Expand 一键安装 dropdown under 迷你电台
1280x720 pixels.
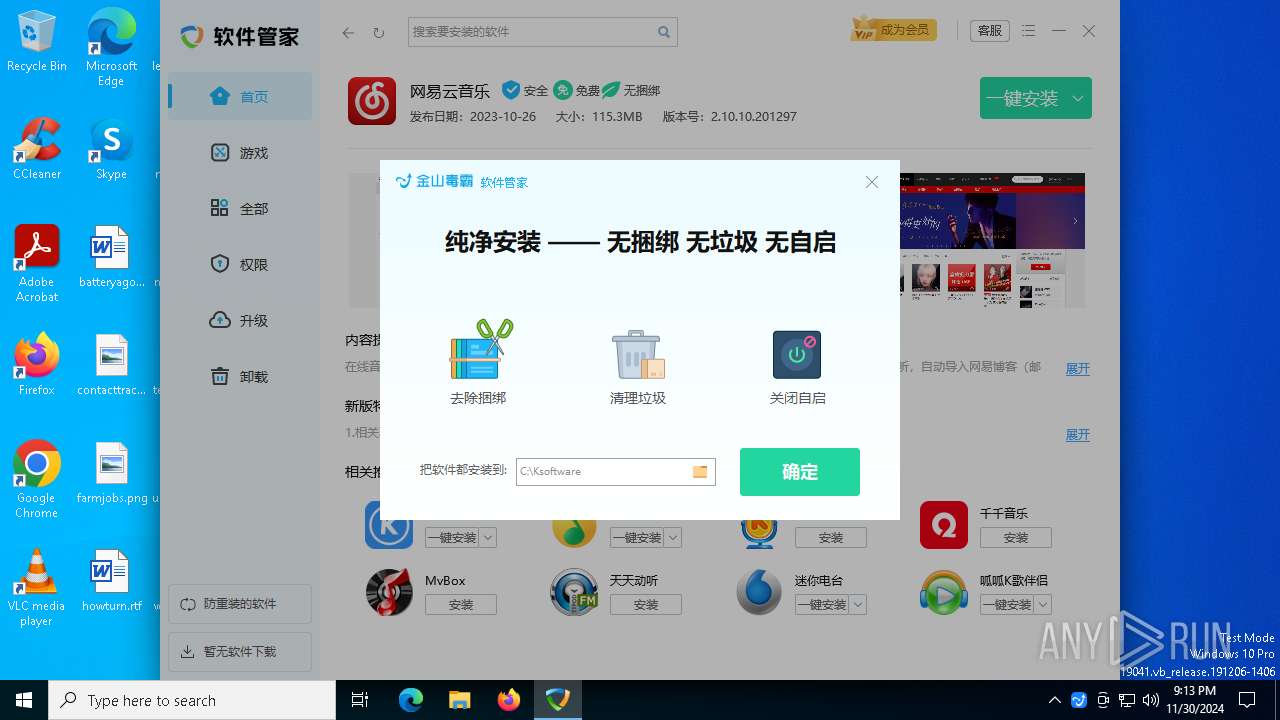(x=858, y=605)
